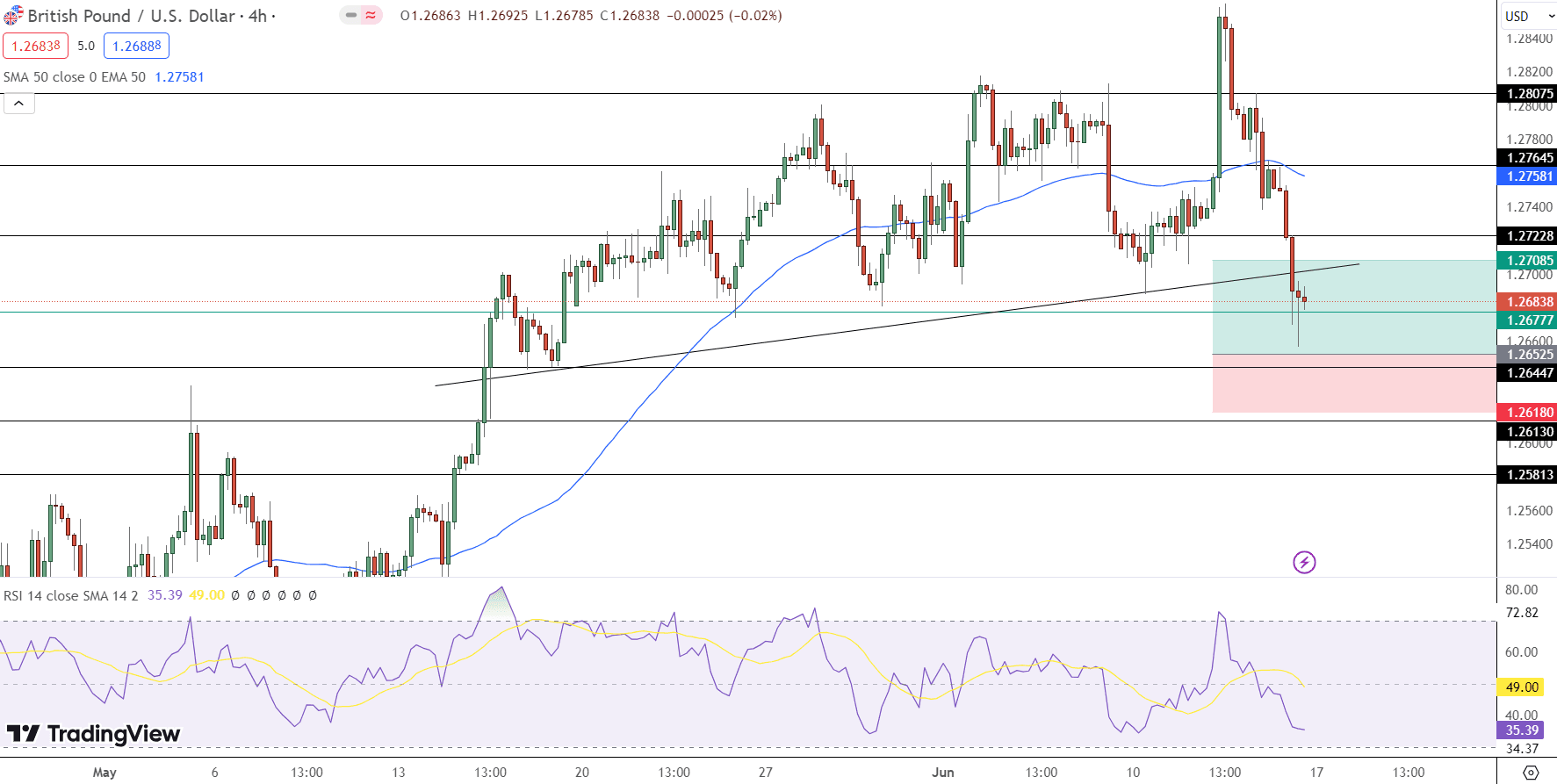This screenshot has height=784, width=1557.
Task: Click the red 1.26838 current price label
Action: click(1526, 302)
